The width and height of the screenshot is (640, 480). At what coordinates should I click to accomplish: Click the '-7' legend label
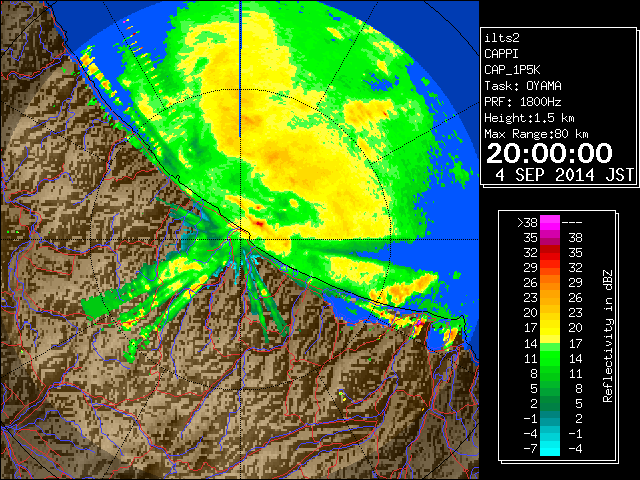pos(530,448)
